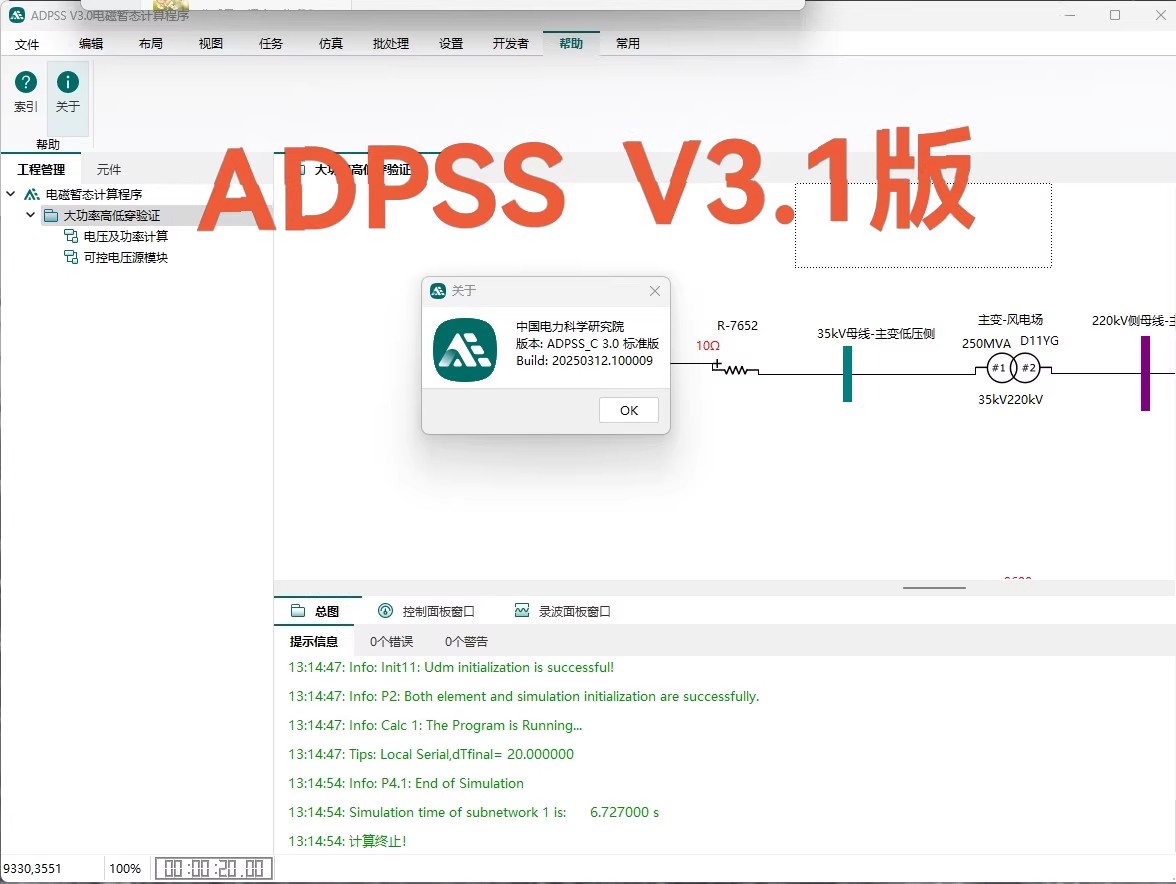Show the 提示信息 message tab

click(314, 641)
